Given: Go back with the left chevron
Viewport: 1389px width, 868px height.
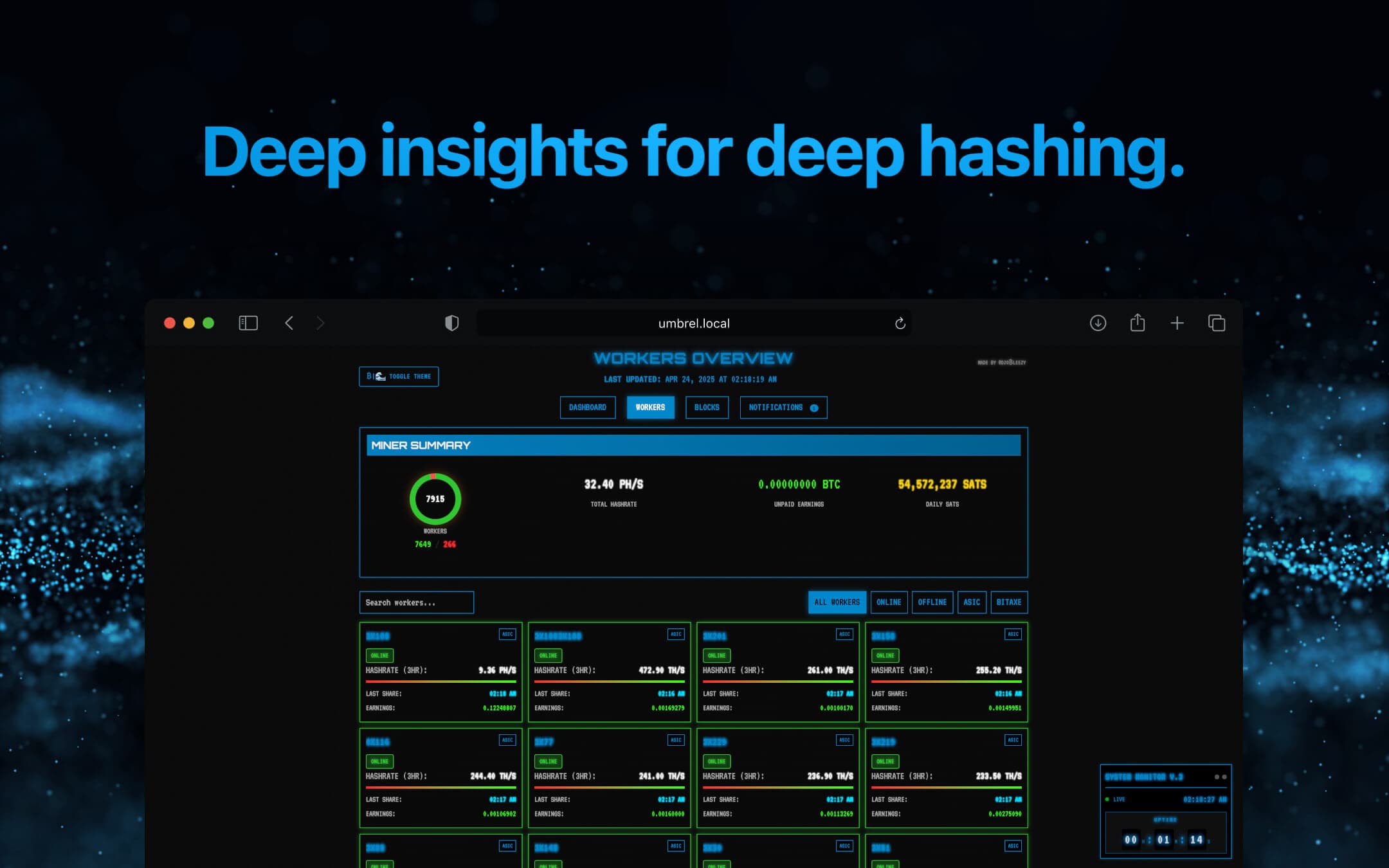Looking at the screenshot, I should 289,323.
